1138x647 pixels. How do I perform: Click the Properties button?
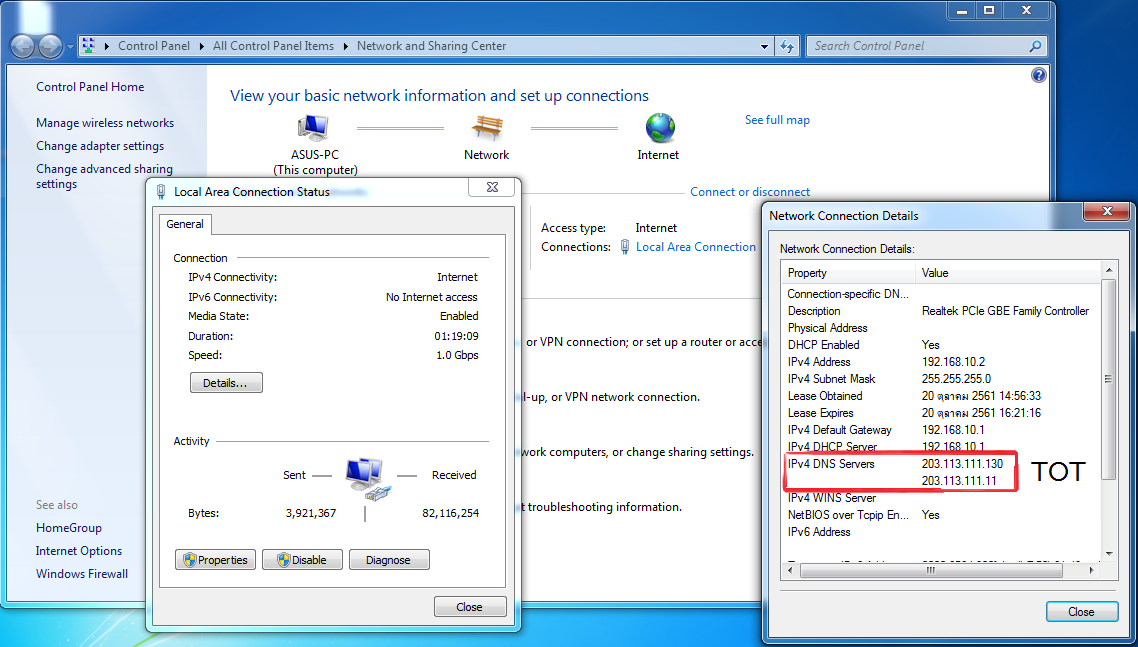(x=216, y=560)
